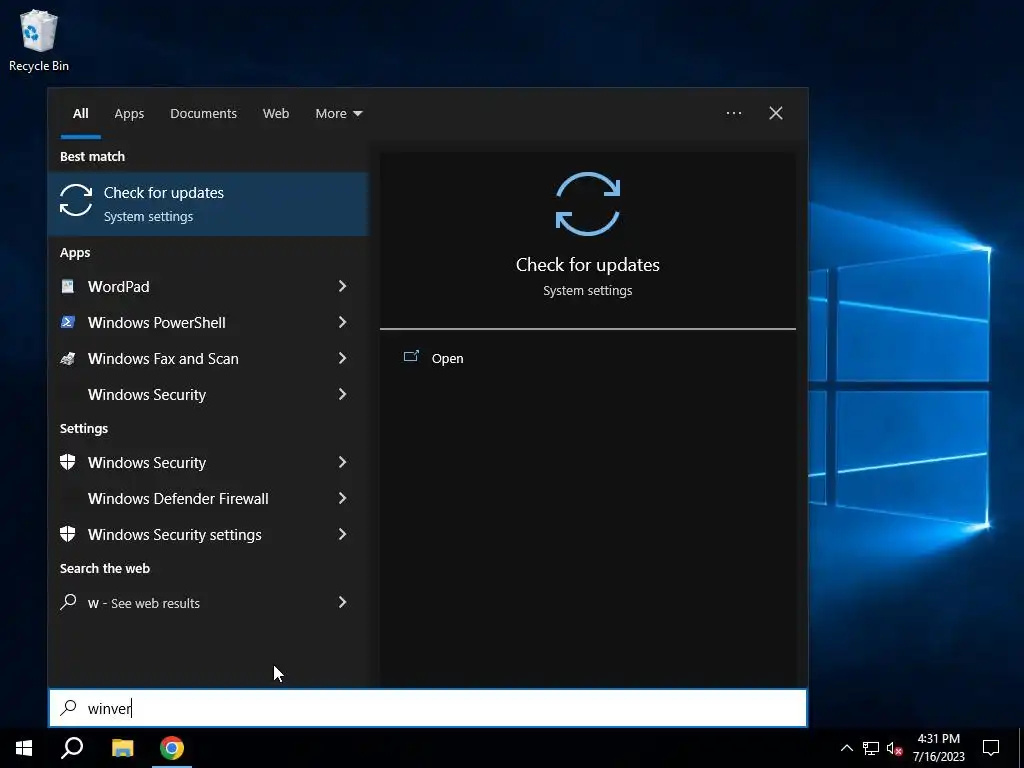Viewport: 1024px width, 768px height.
Task: Switch to the All tab
Action: (x=80, y=113)
